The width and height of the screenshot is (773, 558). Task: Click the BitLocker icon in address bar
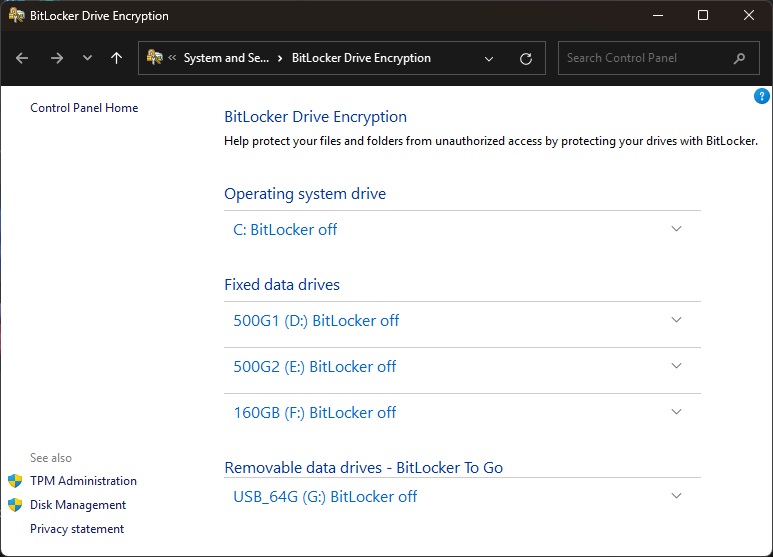(x=155, y=58)
